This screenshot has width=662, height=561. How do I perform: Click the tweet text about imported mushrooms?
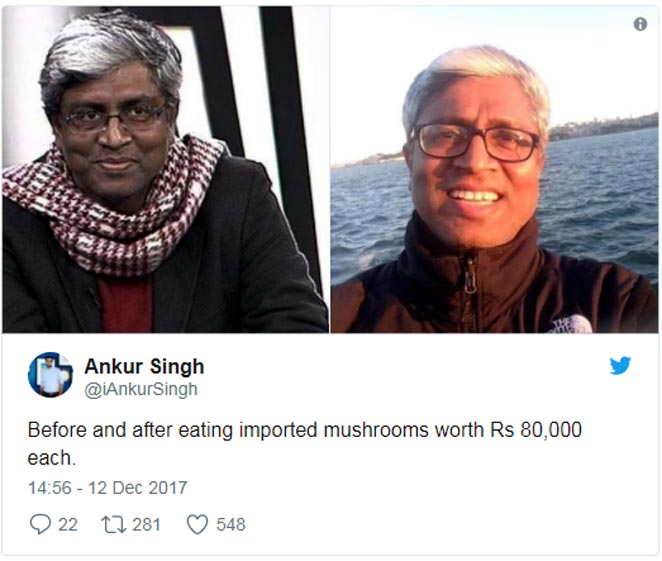coord(304,443)
